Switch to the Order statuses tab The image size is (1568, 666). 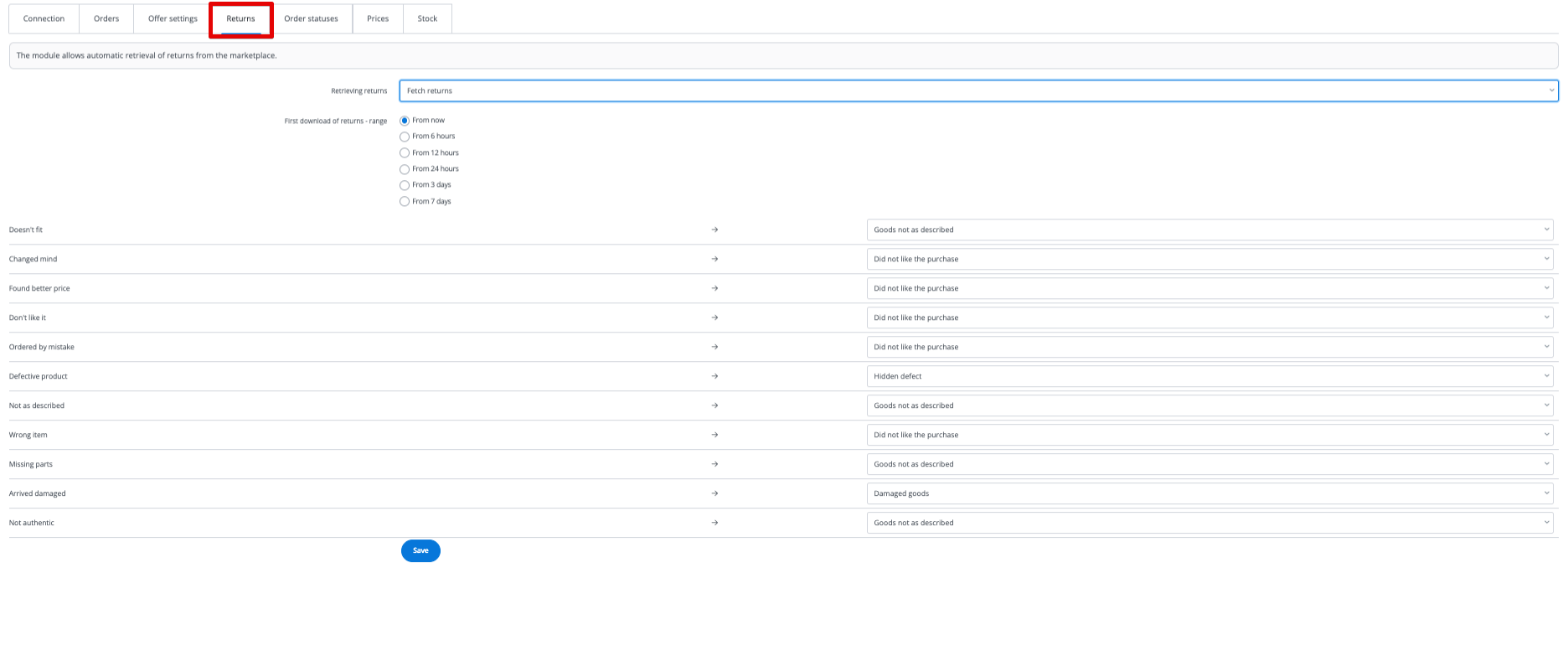pyautogui.click(x=311, y=18)
